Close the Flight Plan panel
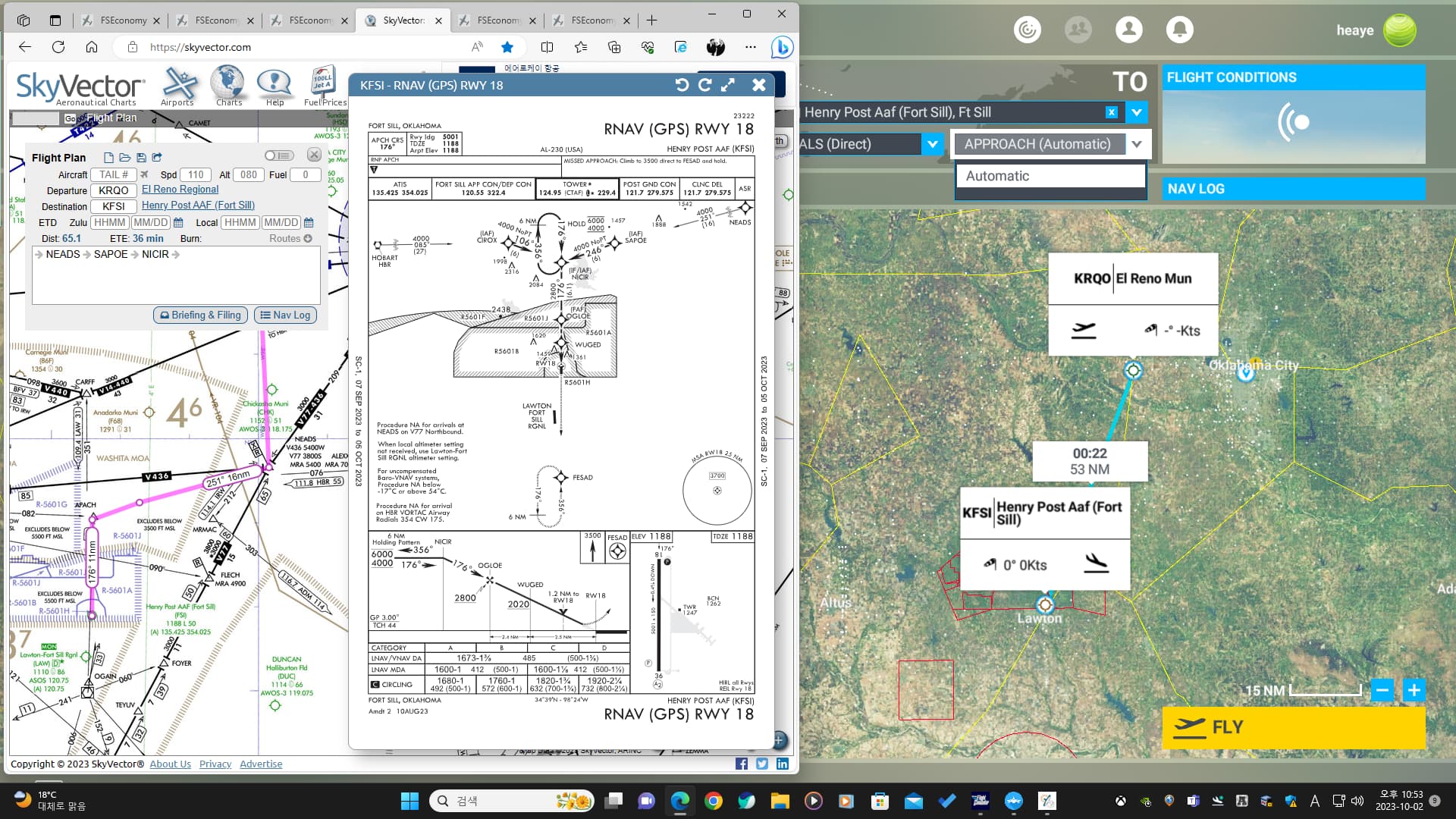The height and width of the screenshot is (819, 1456). point(314,155)
